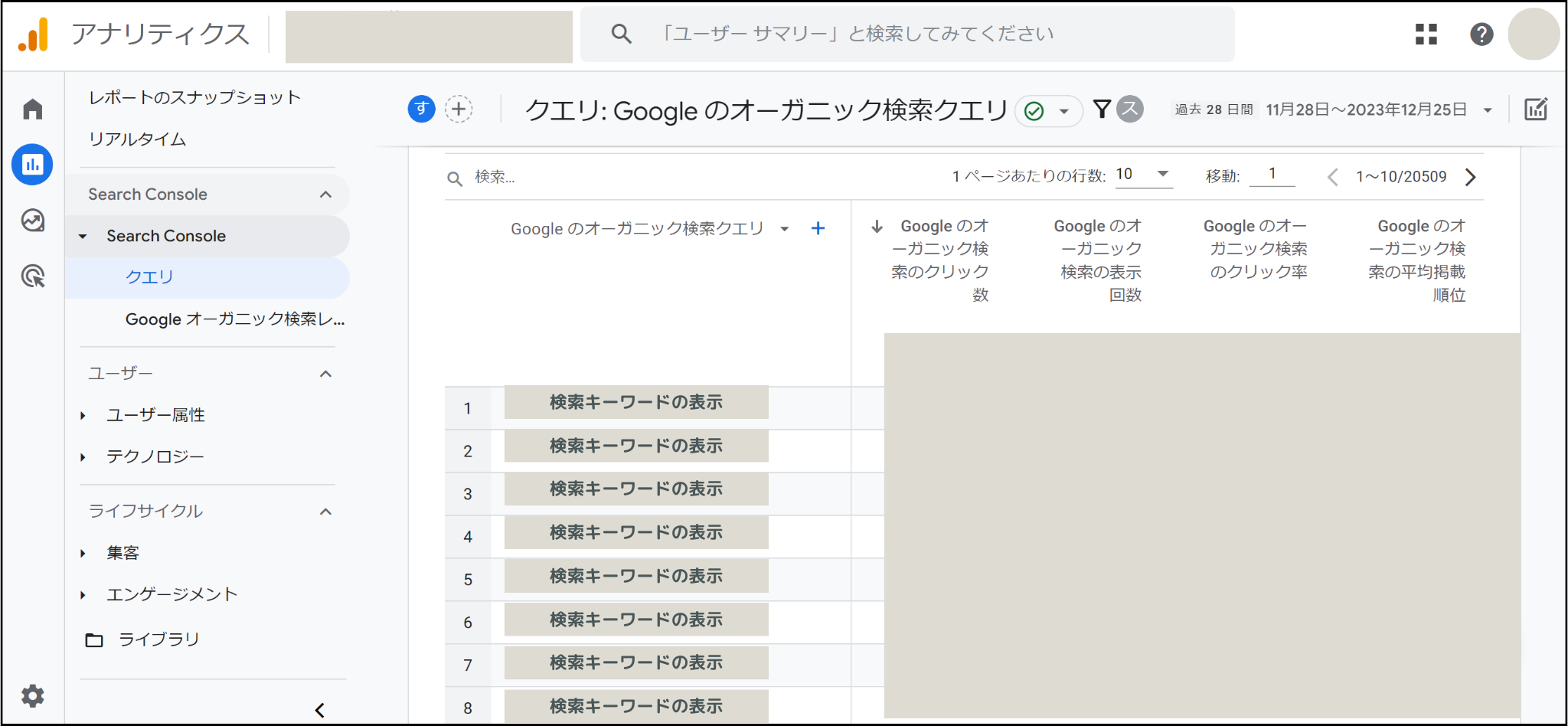
Task: Open ライブラリ
Action: click(159, 639)
